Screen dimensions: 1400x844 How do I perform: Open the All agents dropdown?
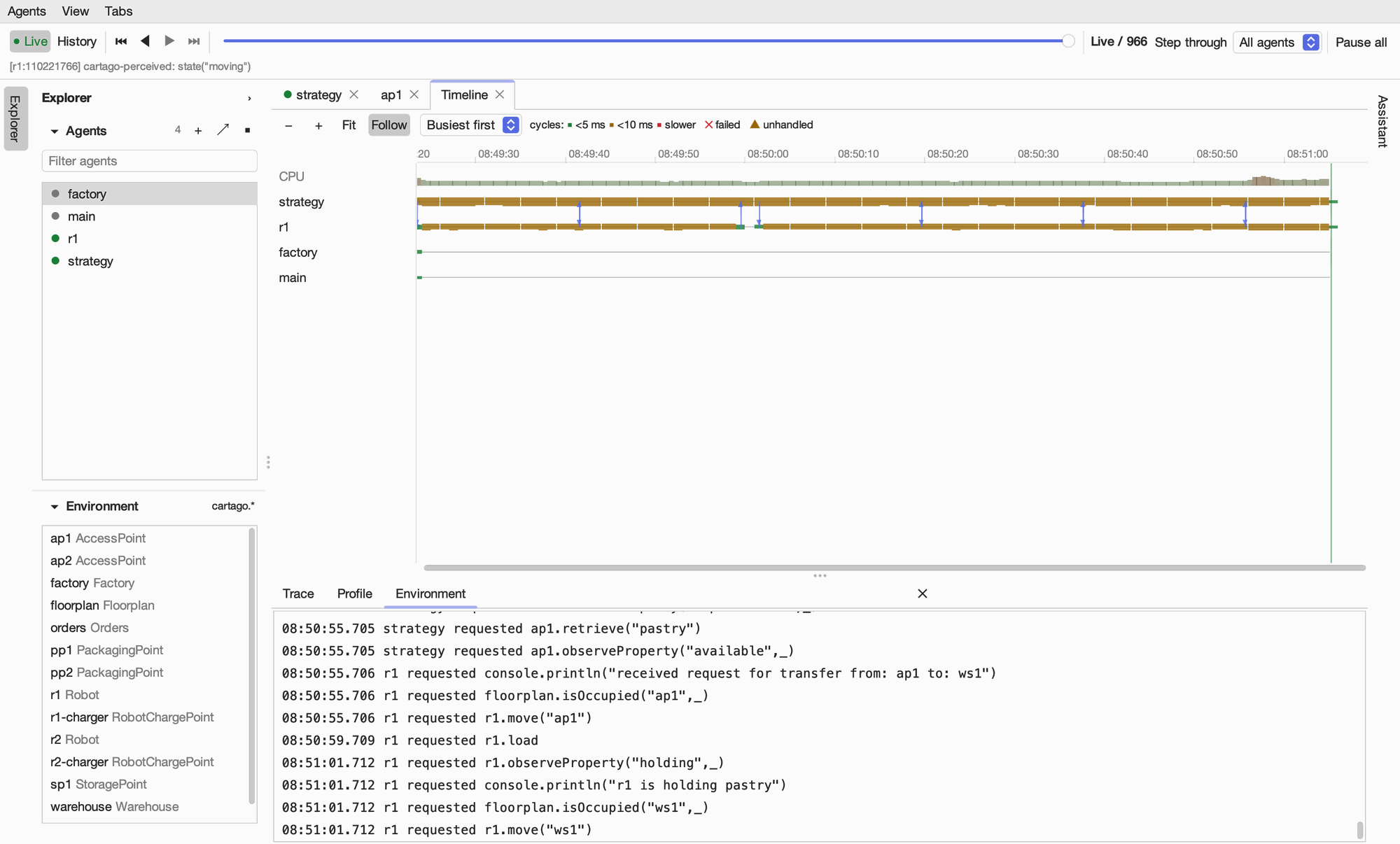(1277, 42)
